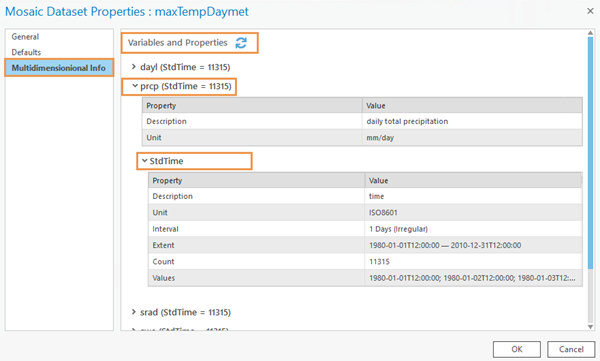Expand the dayl variable node
600x361 pixels.
(x=134, y=67)
